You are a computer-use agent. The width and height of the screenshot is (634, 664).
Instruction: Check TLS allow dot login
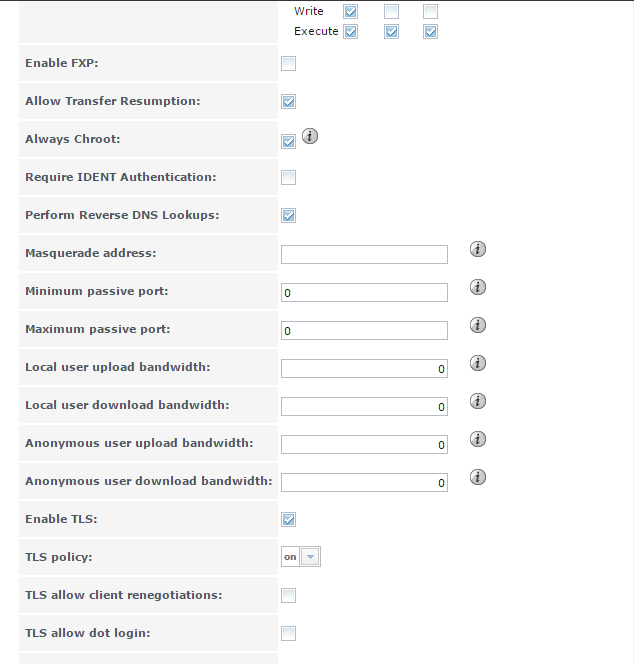pyautogui.click(x=289, y=634)
